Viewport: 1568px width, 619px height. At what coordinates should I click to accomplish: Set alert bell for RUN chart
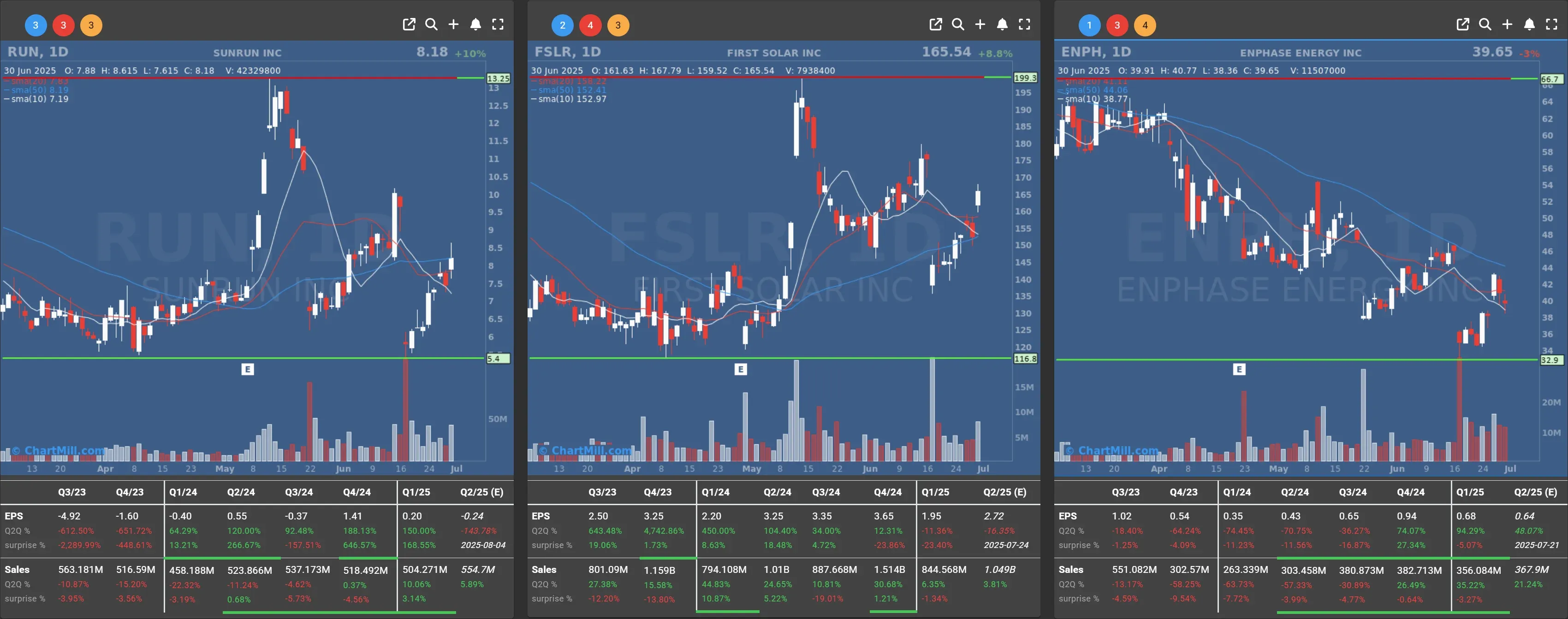point(476,24)
